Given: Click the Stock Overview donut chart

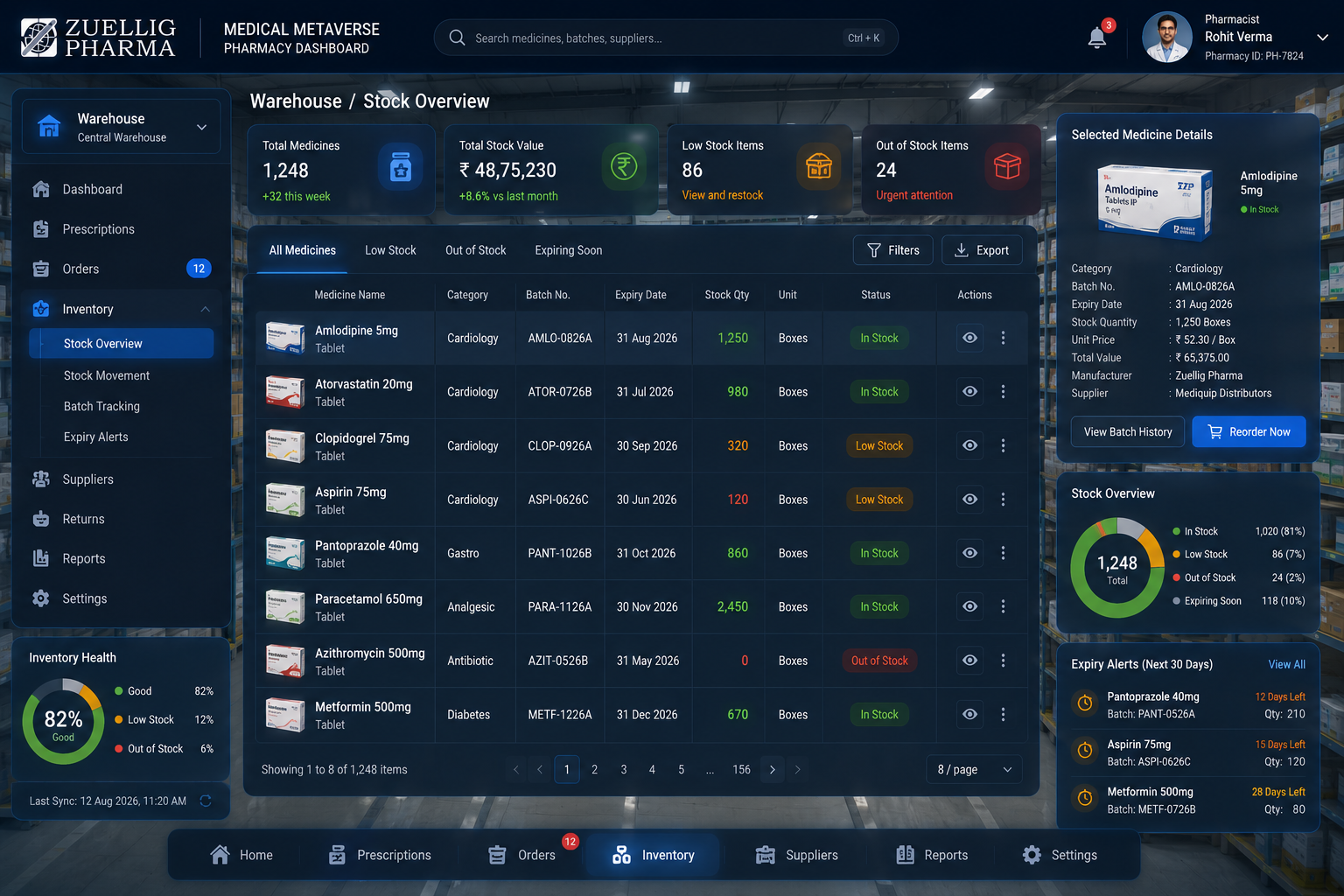Looking at the screenshot, I should pyautogui.click(x=1117, y=568).
